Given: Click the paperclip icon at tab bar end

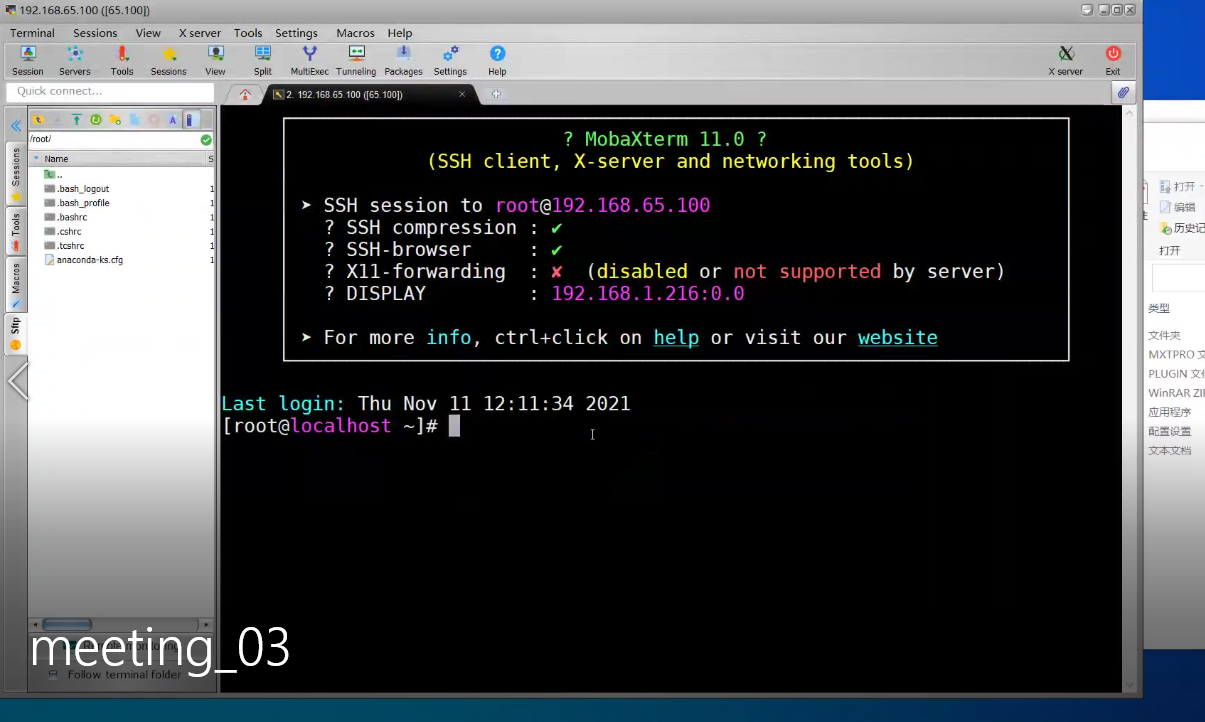Looking at the screenshot, I should 1123,93.
